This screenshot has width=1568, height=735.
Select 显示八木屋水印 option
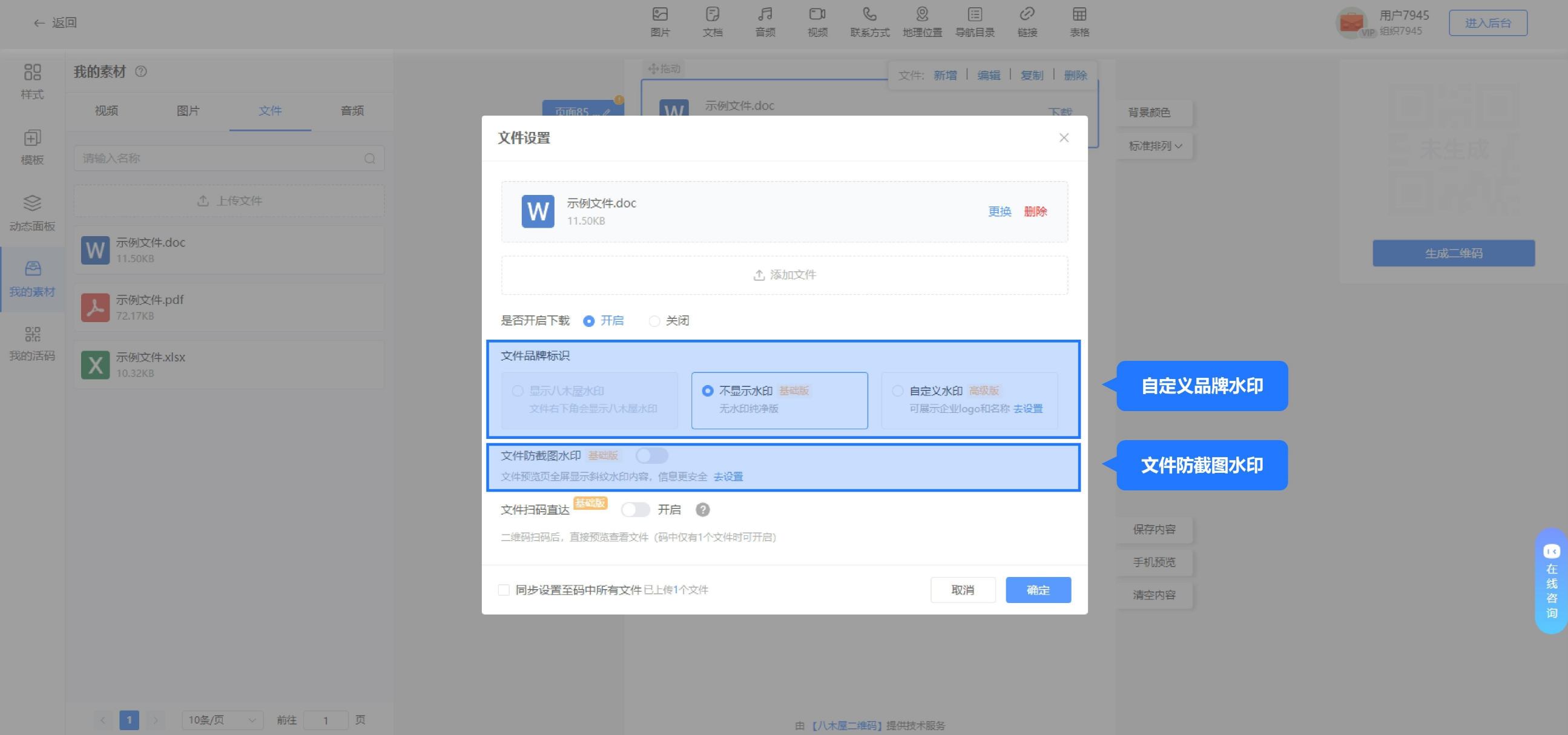pos(589,400)
